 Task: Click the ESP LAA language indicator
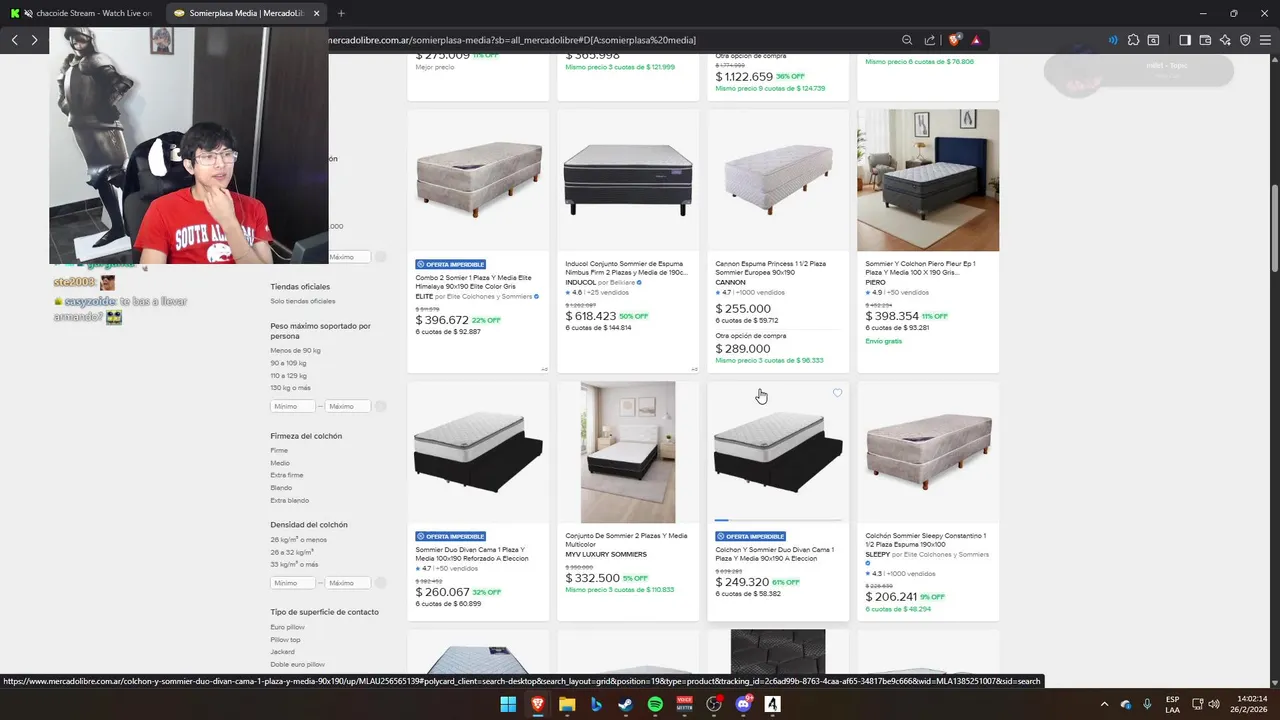pyautogui.click(x=1172, y=704)
